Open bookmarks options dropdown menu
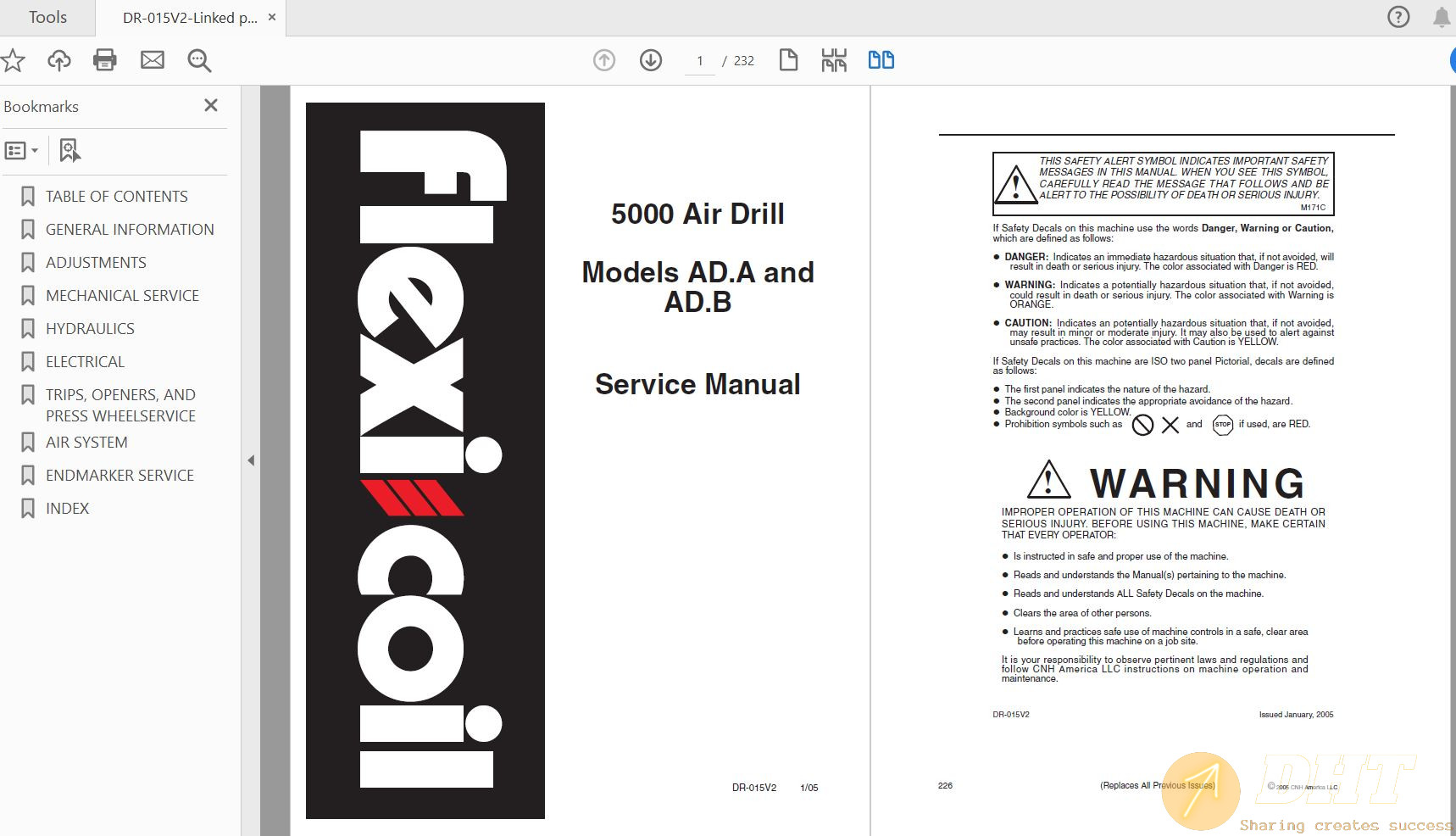The height and width of the screenshot is (836, 1456). coord(22,151)
